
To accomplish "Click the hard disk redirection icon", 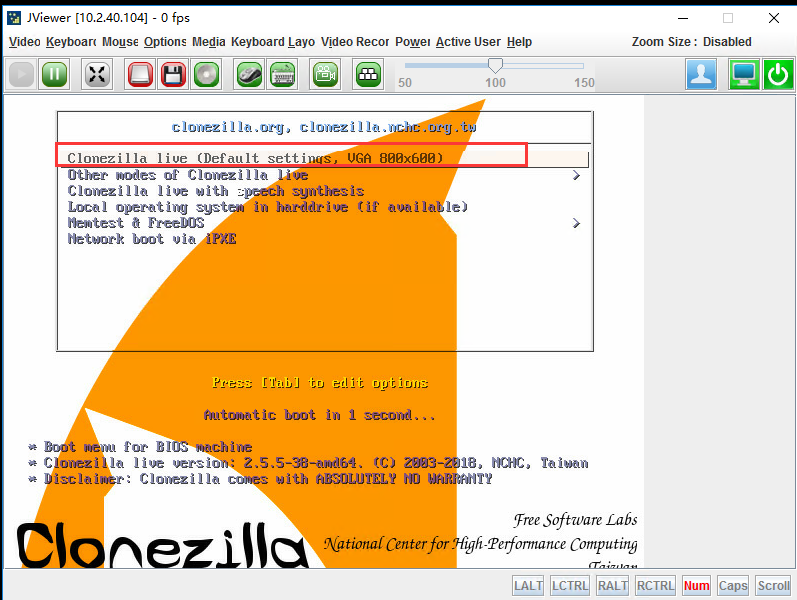I will (140, 74).
